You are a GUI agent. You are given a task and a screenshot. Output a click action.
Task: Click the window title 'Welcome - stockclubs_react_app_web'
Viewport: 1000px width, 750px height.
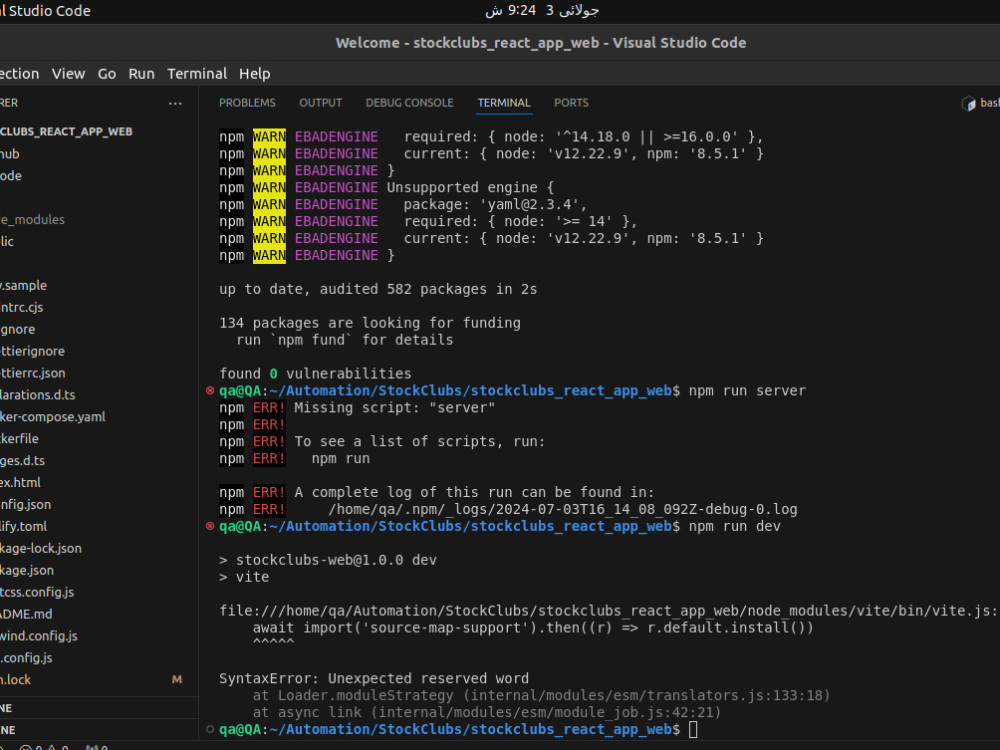pyautogui.click(x=541, y=43)
